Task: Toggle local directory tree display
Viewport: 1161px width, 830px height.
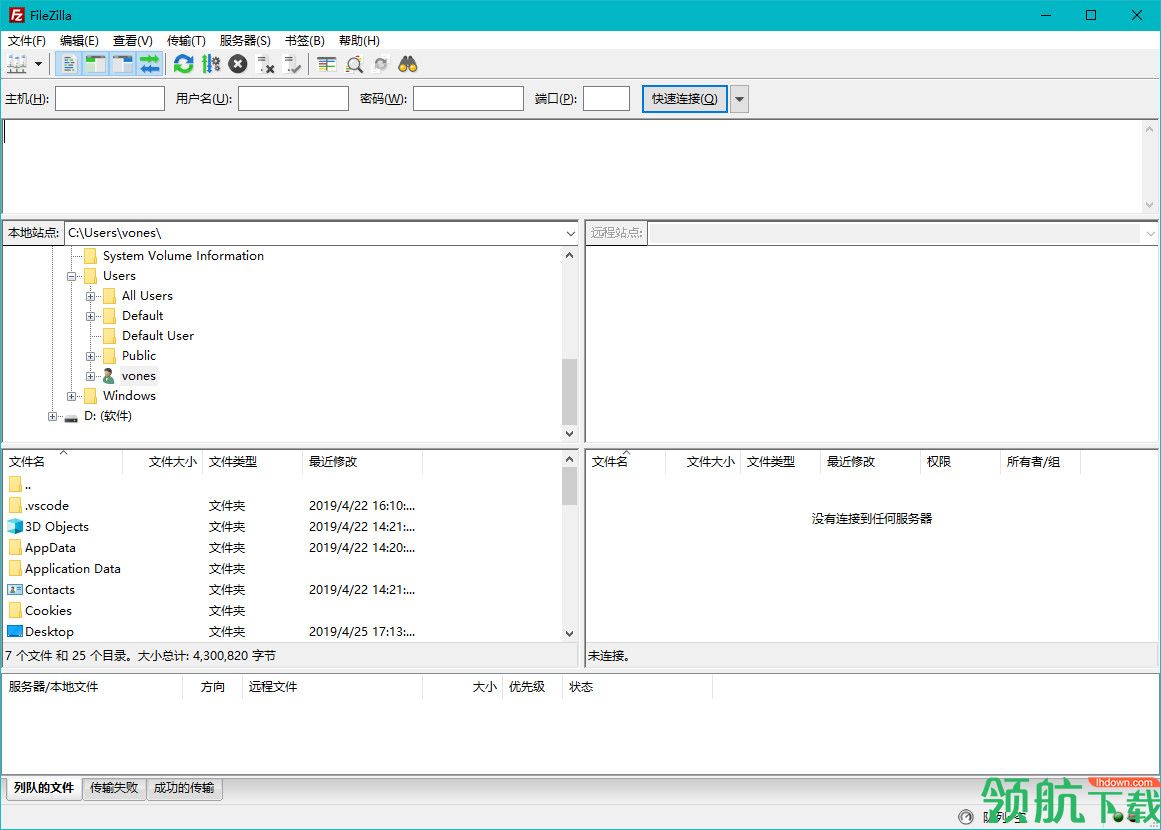Action: [x=96, y=64]
